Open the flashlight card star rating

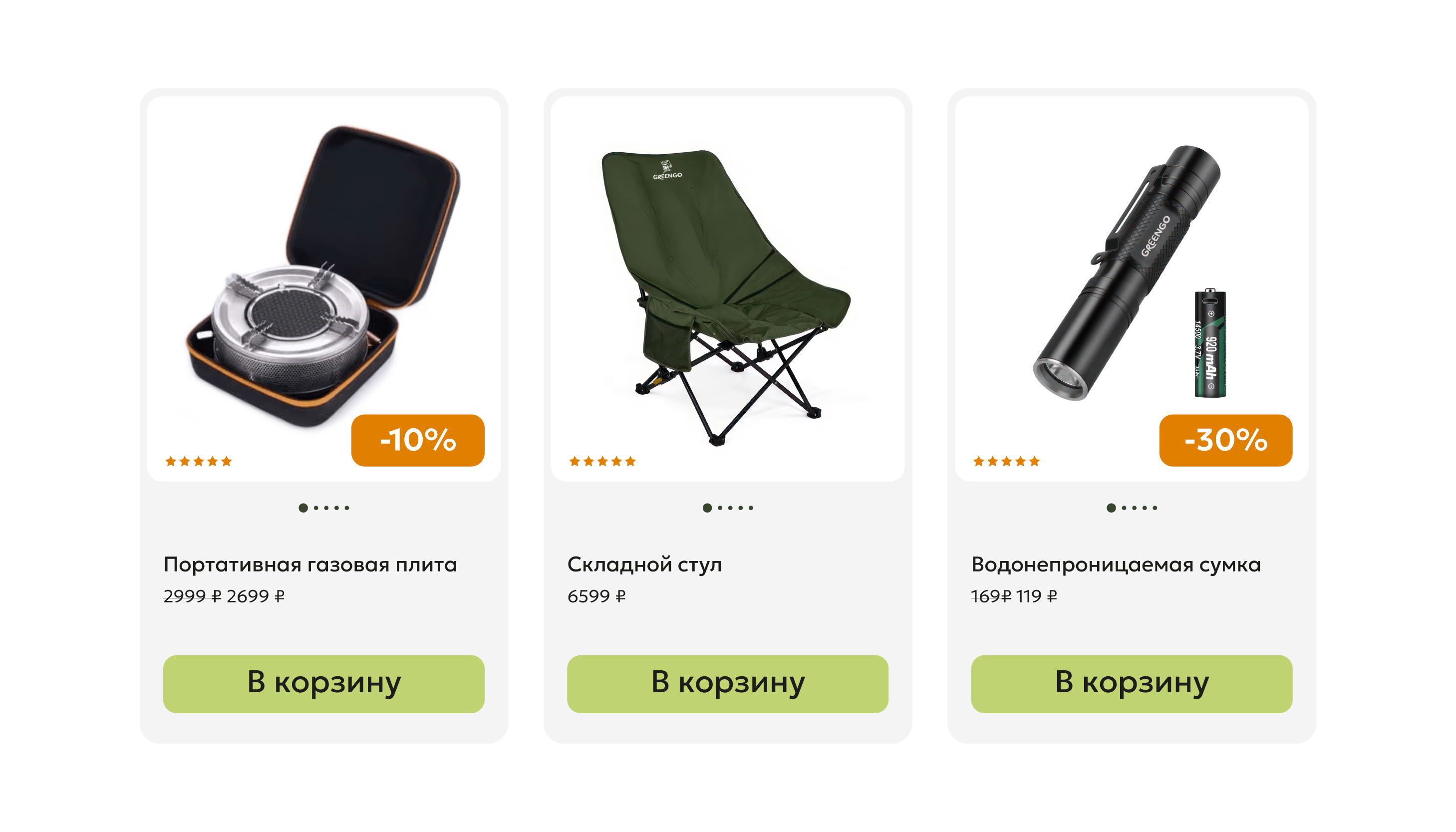coord(1006,461)
